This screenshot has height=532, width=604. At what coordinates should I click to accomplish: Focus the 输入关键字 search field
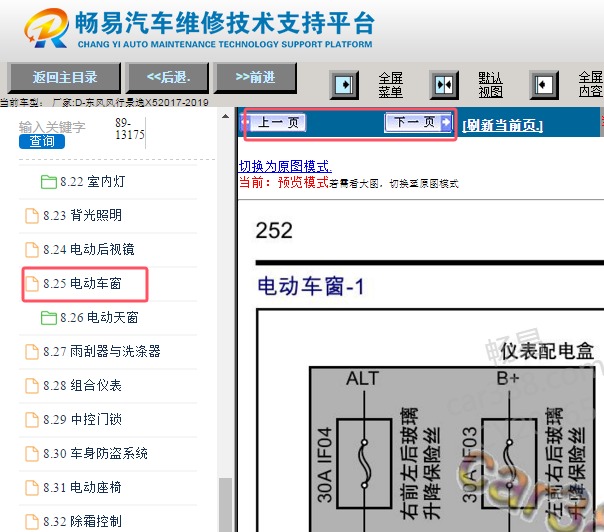coord(52,127)
